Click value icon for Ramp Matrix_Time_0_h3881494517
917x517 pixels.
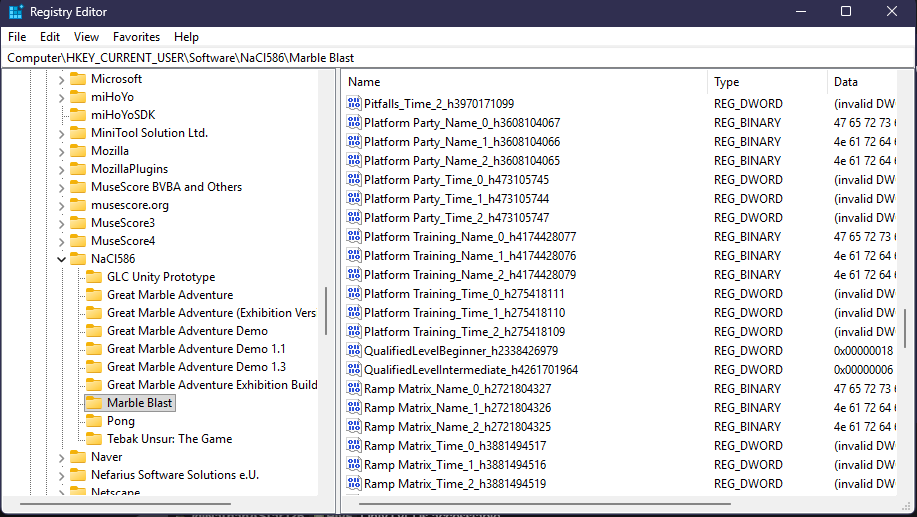click(354, 446)
